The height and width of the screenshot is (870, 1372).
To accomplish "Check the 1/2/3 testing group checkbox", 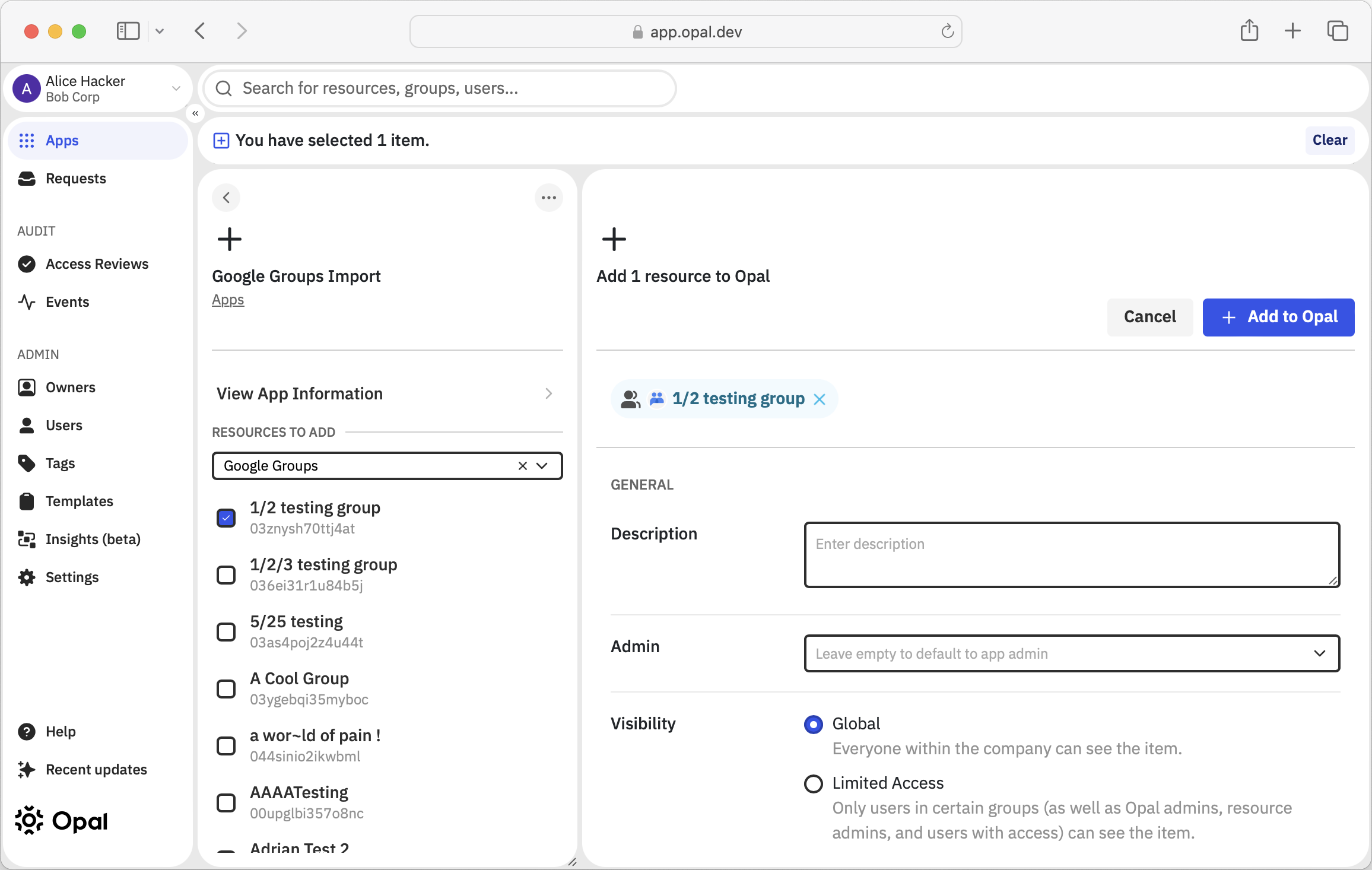I will point(226,575).
